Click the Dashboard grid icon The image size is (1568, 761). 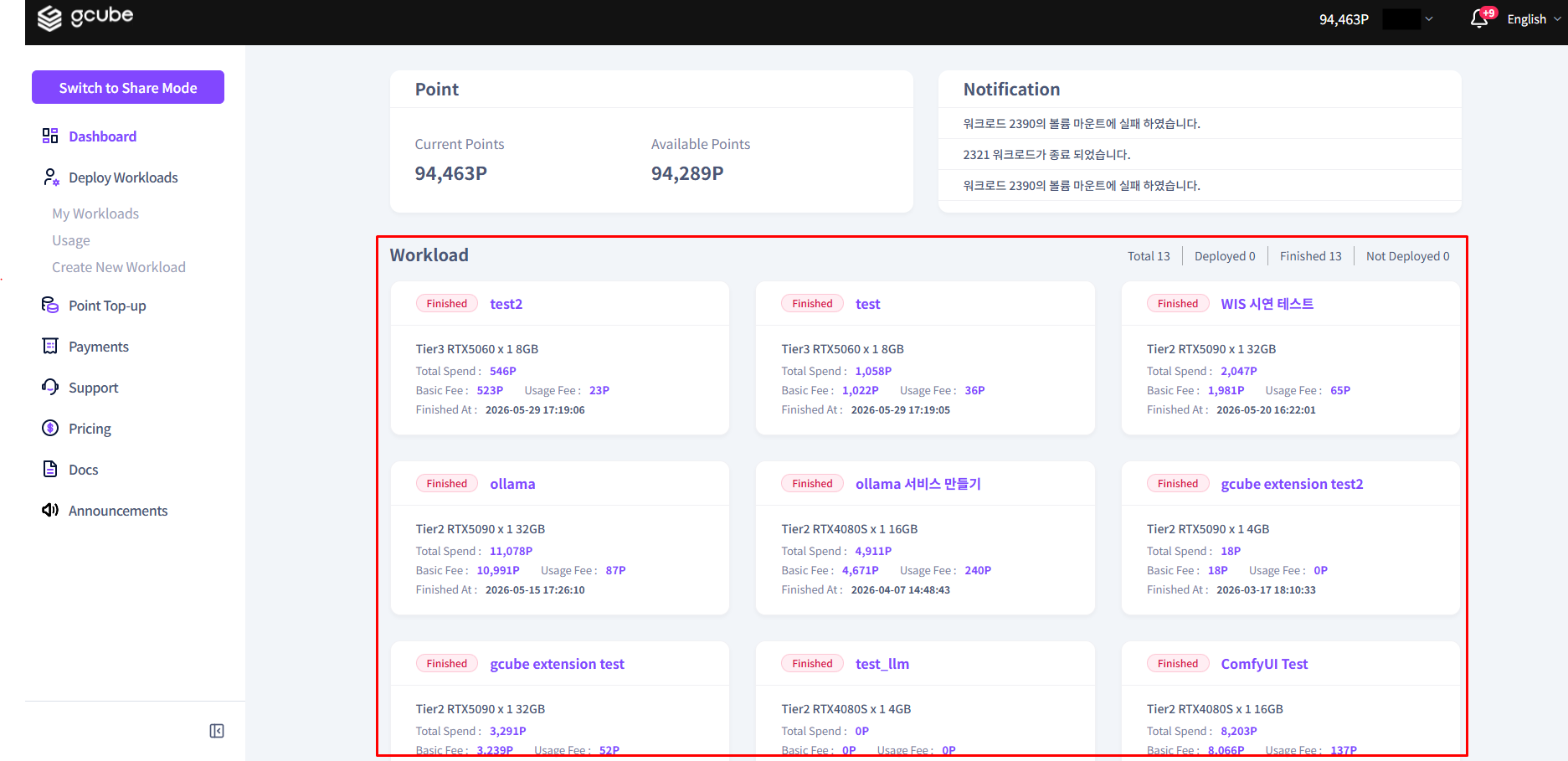click(x=50, y=136)
